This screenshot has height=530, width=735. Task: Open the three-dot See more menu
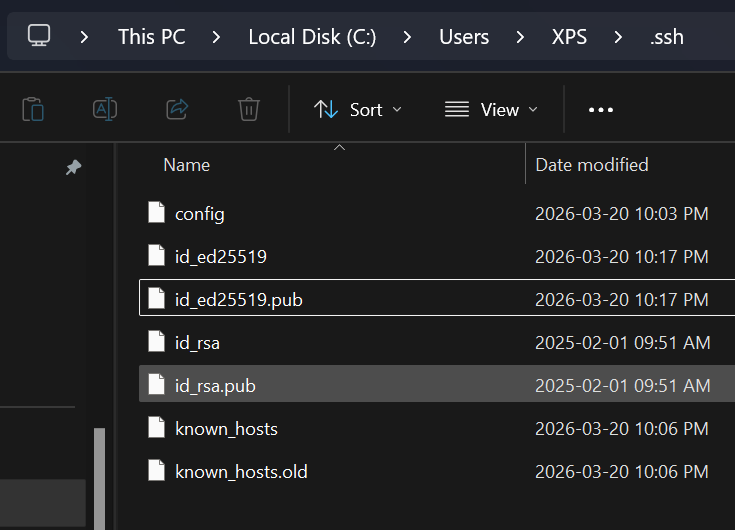pyautogui.click(x=601, y=109)
